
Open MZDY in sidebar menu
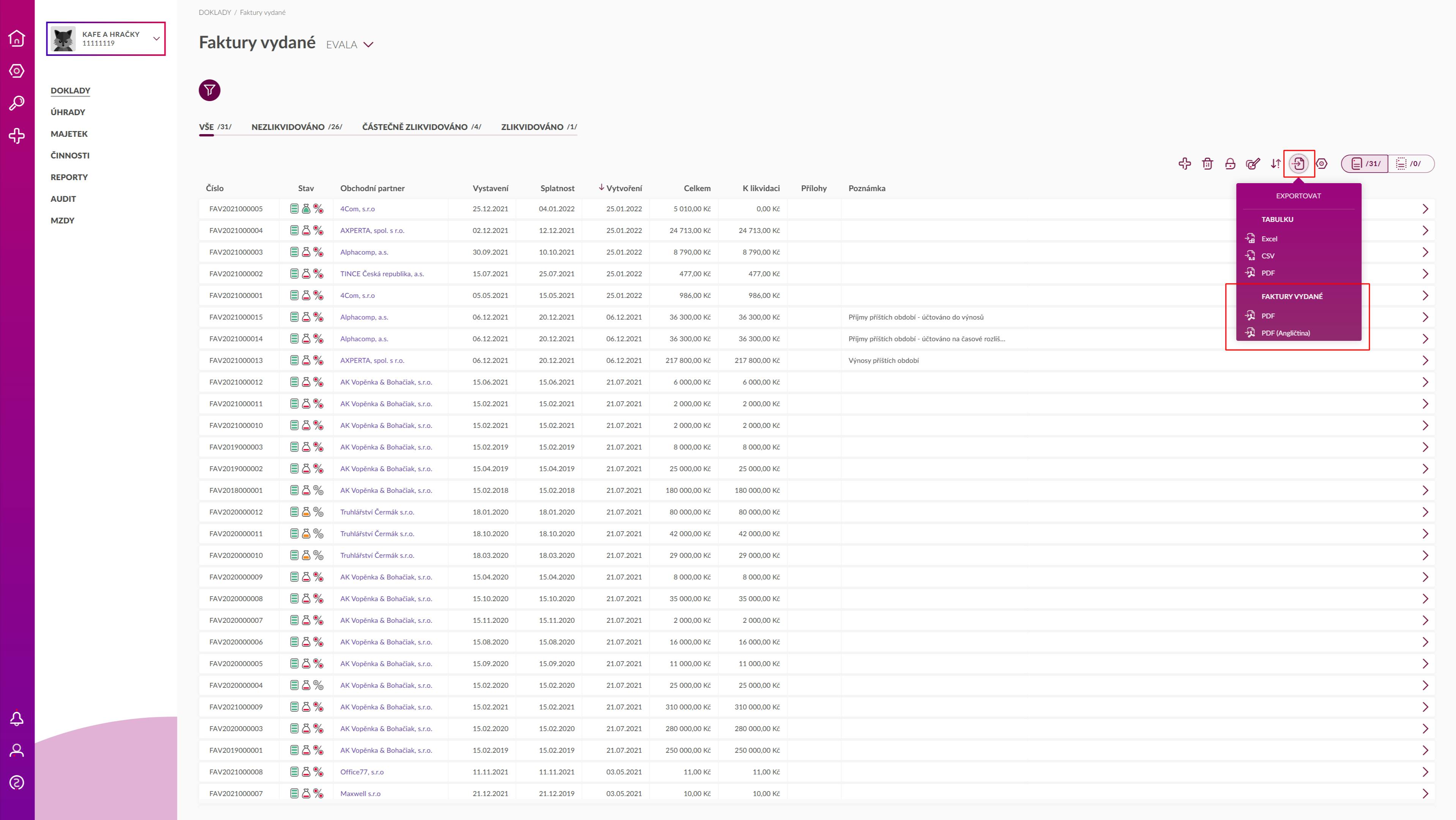[x=63, y=220]
